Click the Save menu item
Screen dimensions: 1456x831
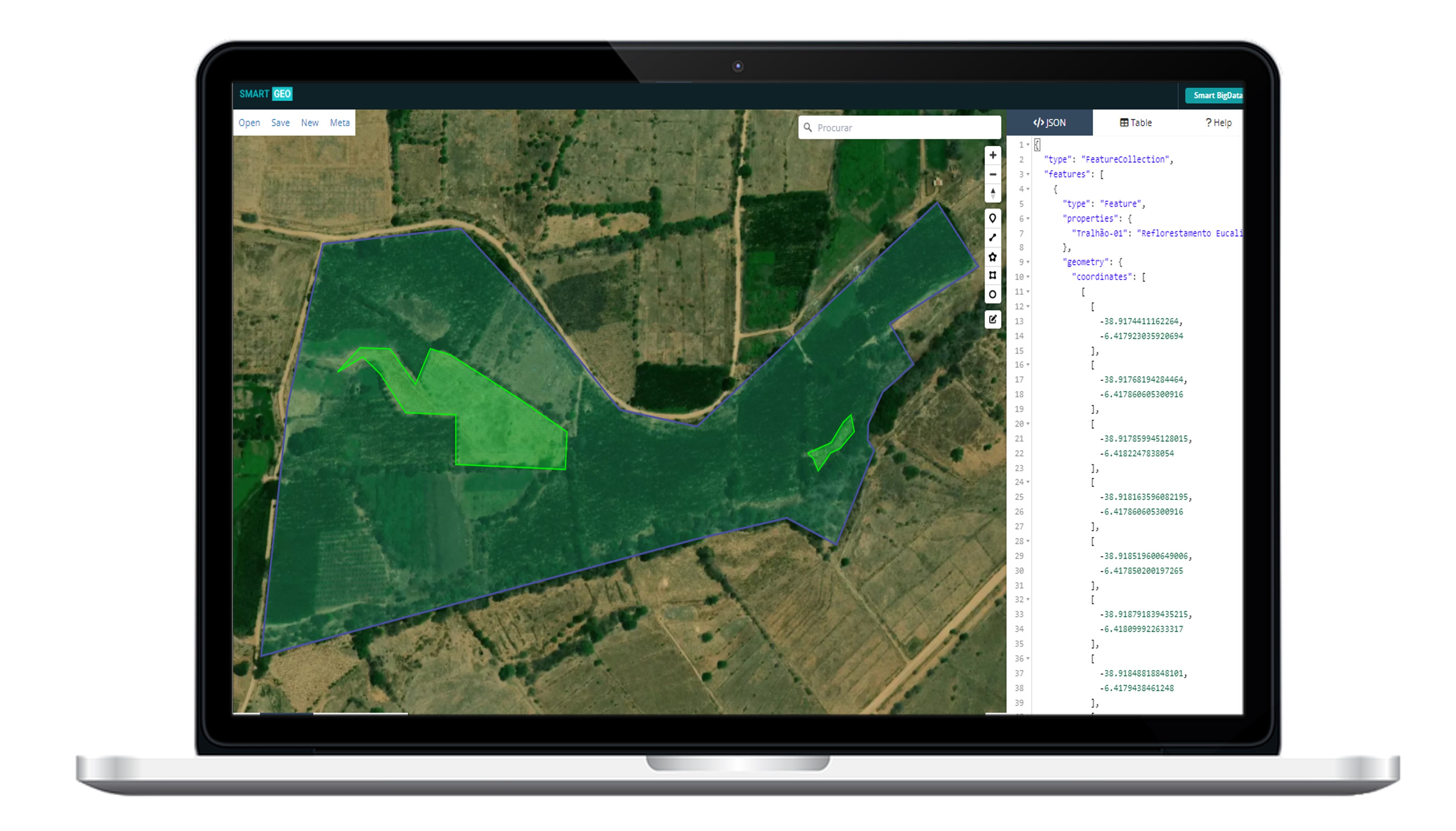coord(280,123)
